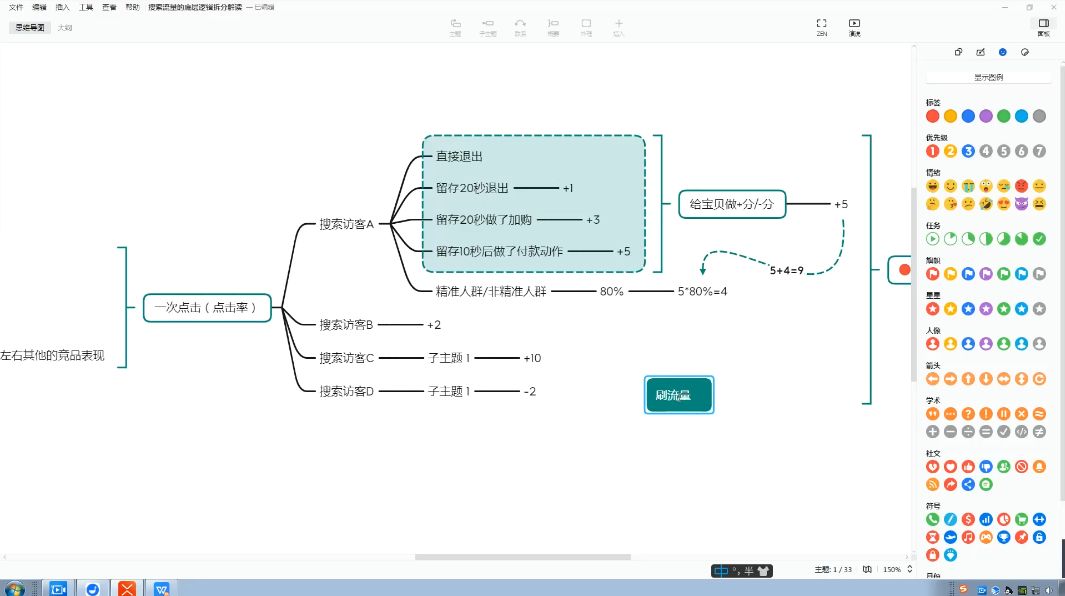This screenshot has width=1065, height=596.
Task: Enter ZEN mode from the toolbar
Action: pyautogui.click(x=821, y=27)
